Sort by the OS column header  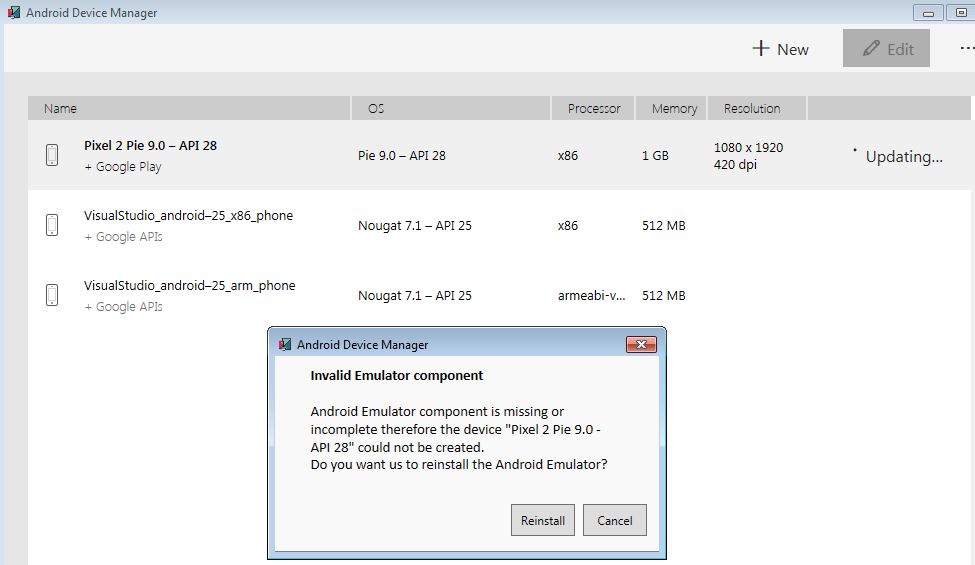(451, 108)
